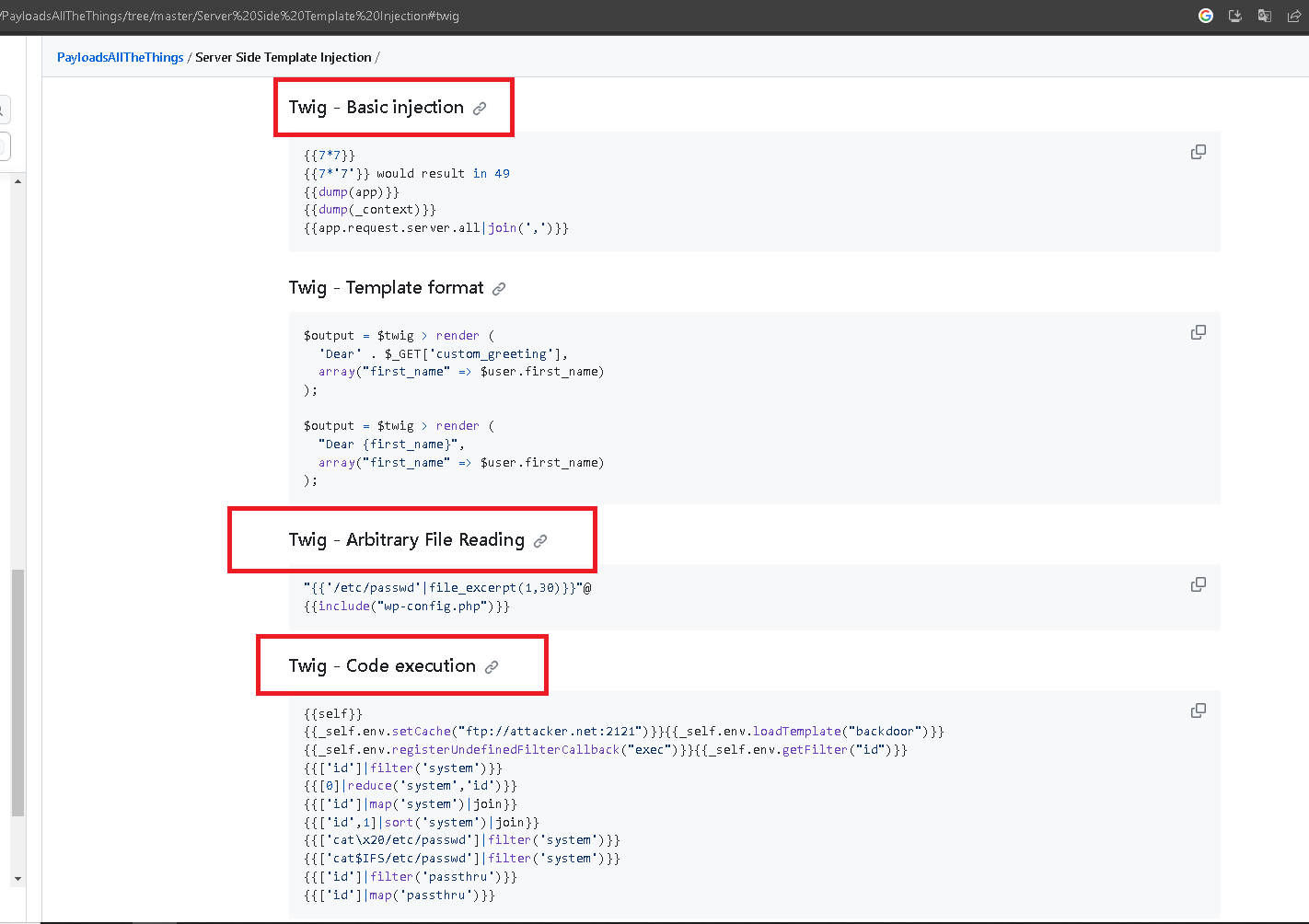Click the install/download page icon in the address bar
Viewport: 1309px width, 924px height.
(1235, 16)
